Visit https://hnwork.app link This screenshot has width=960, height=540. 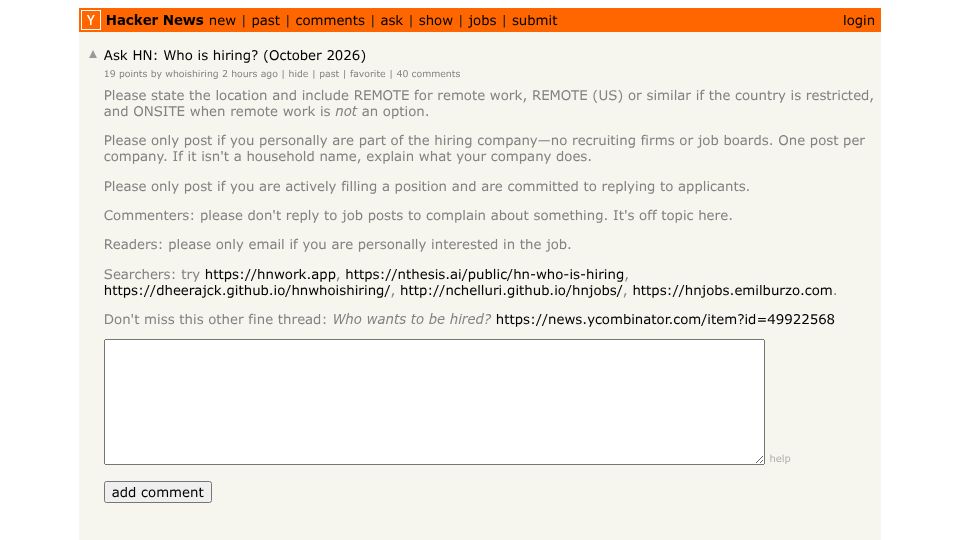pyautogui.click(x=270, y=274)
